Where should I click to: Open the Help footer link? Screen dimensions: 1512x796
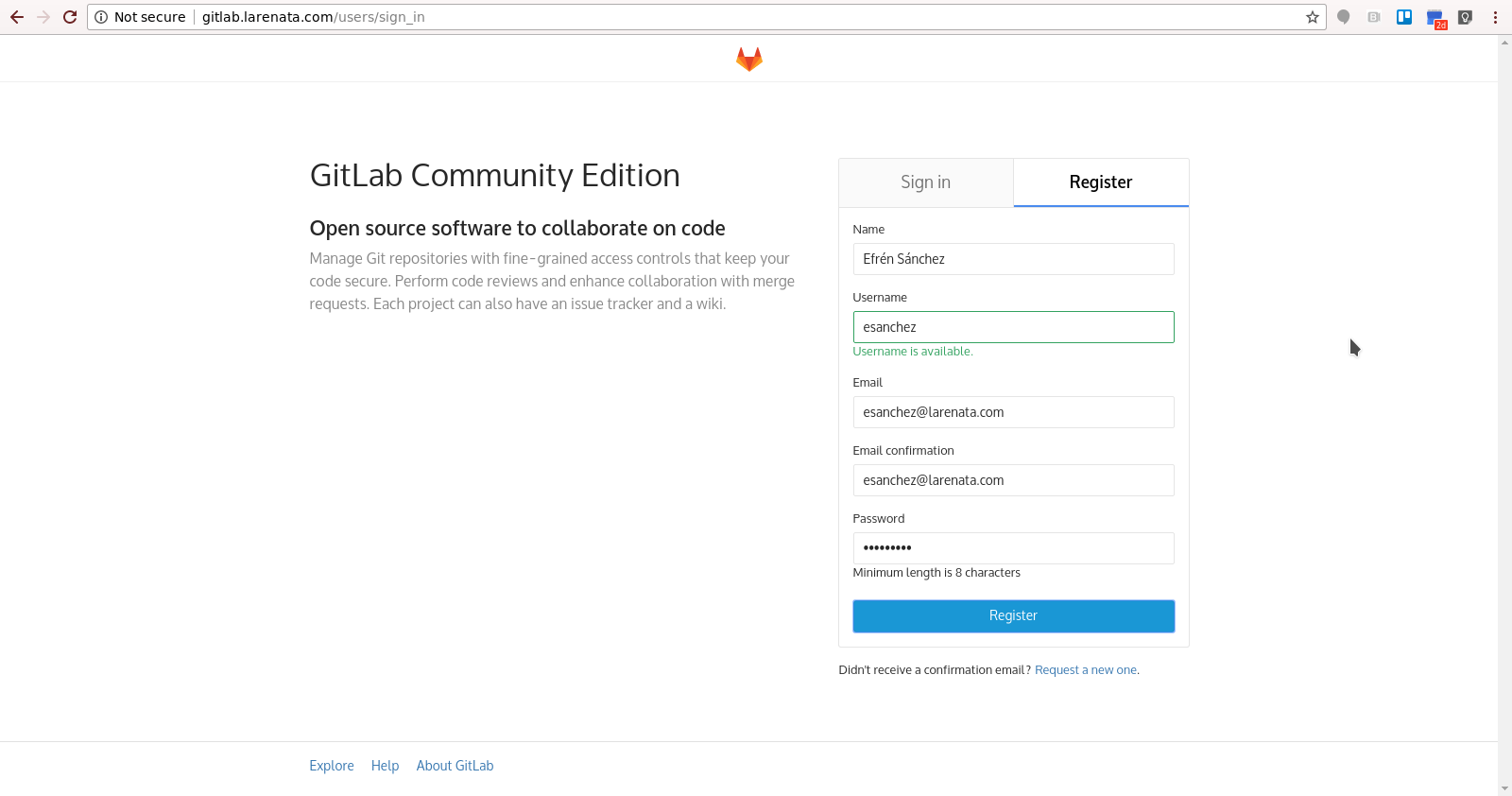click(x=385, y=766)
